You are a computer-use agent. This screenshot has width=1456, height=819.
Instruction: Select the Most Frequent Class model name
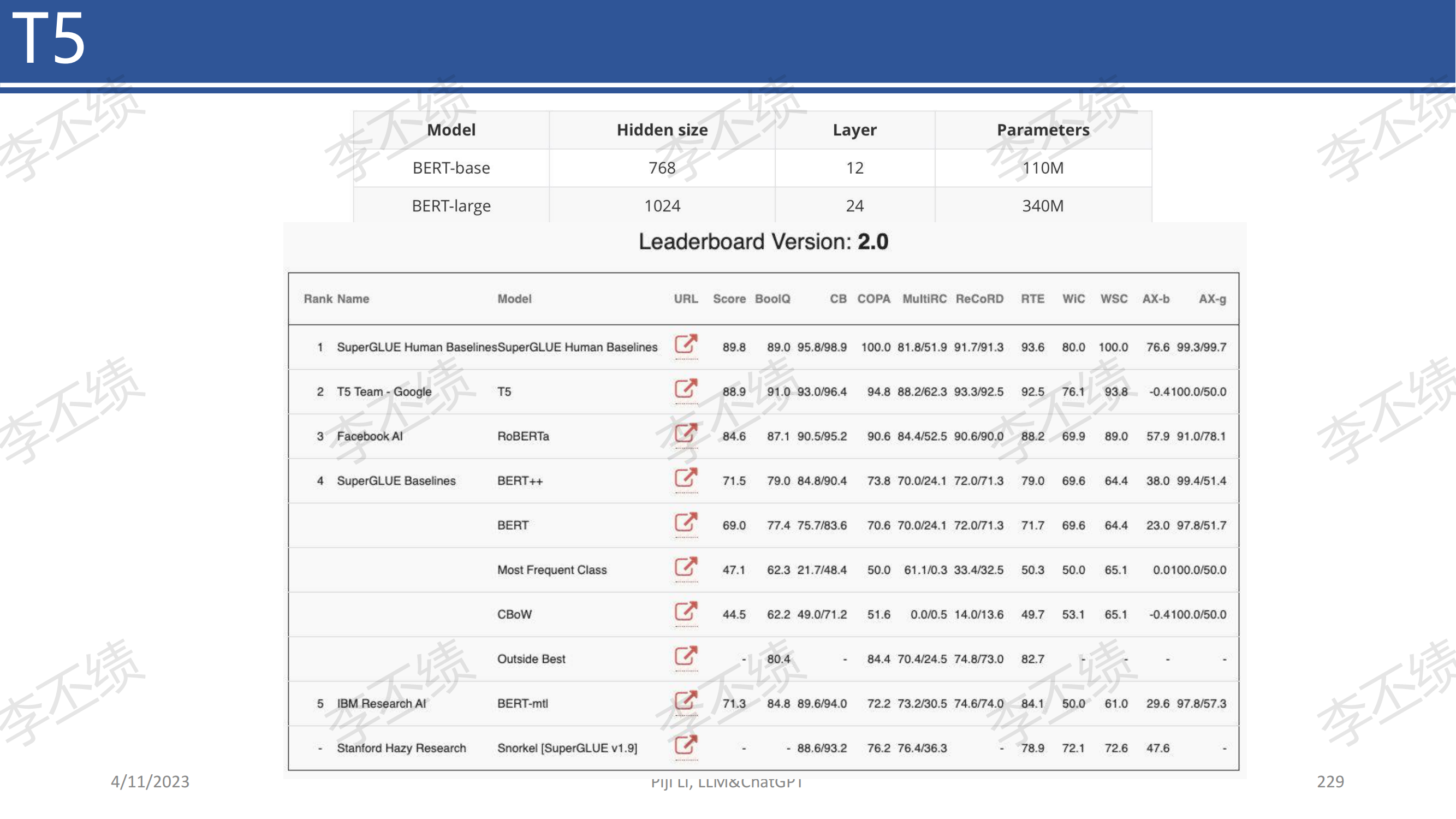click(x=552, y=569)
